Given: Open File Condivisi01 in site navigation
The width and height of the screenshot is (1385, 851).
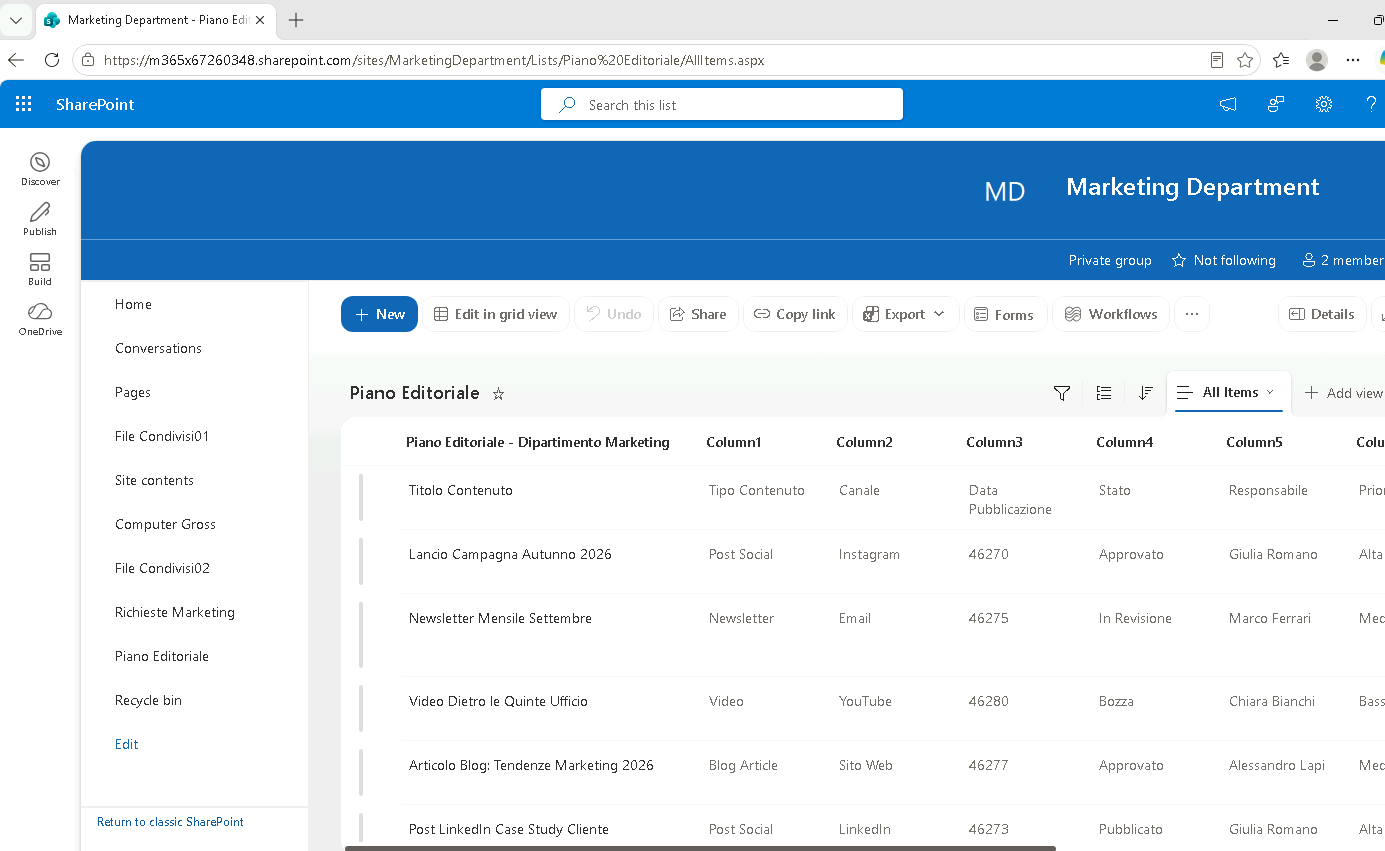Looking at the screenshot, I should pyautogui.click(x=162, y=436).
